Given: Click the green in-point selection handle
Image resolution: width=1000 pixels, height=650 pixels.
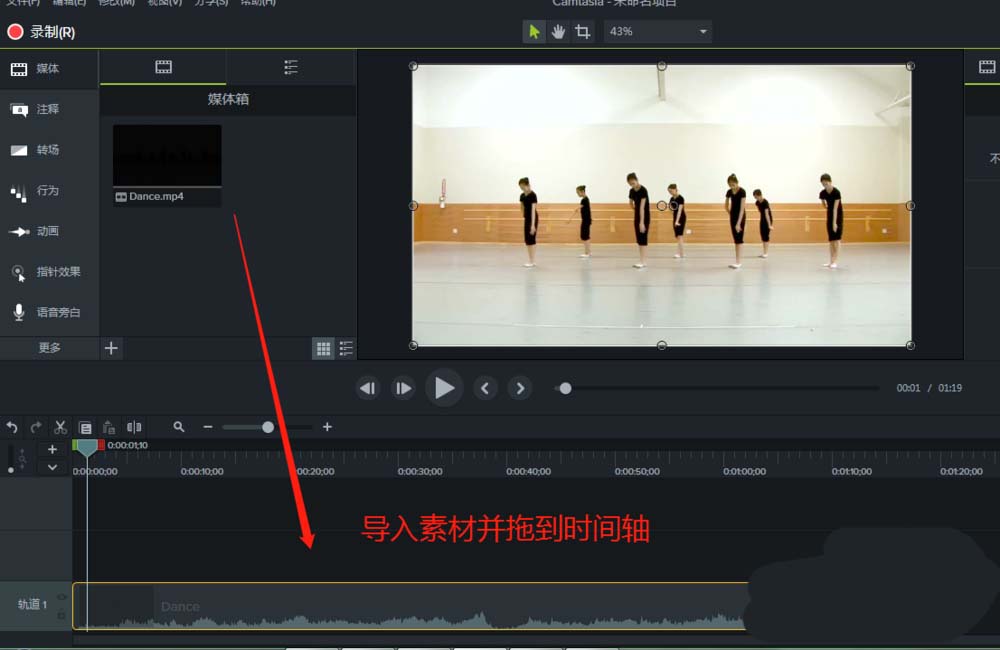Looking at the screenshot, I should [75, 445].
